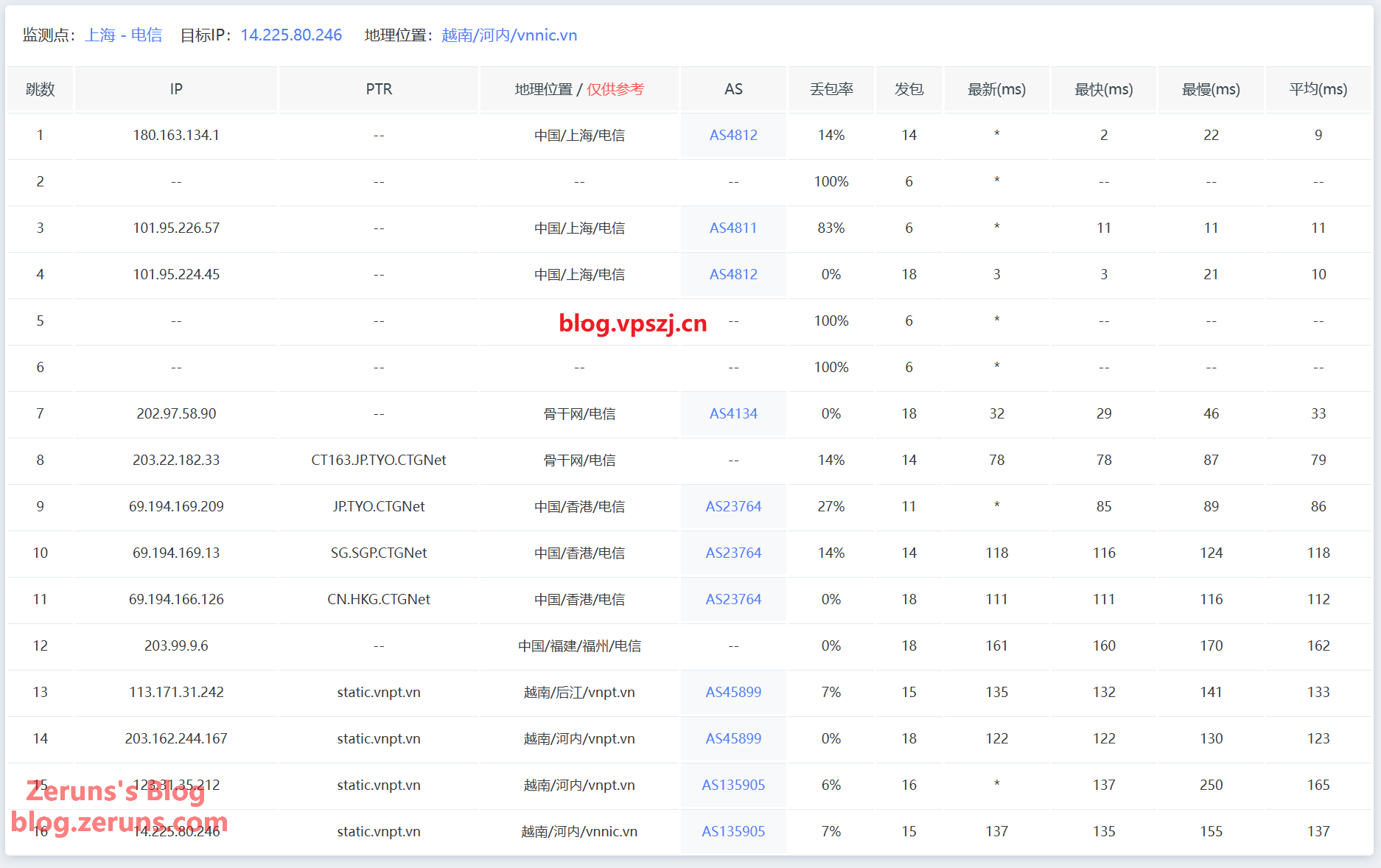Click the 越南/河内/vnnic.vn location link in header
Image resolution: width=1381 pixels, height=868 pixels.
point(509,35)
